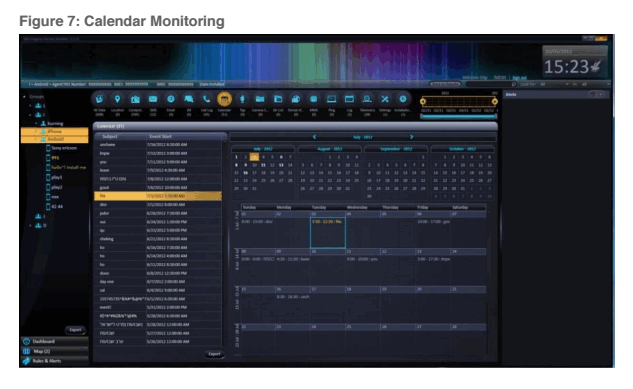Viewport: 633px width, 389px height.
Task: Go to next month with right arrow
Action: 411,137
